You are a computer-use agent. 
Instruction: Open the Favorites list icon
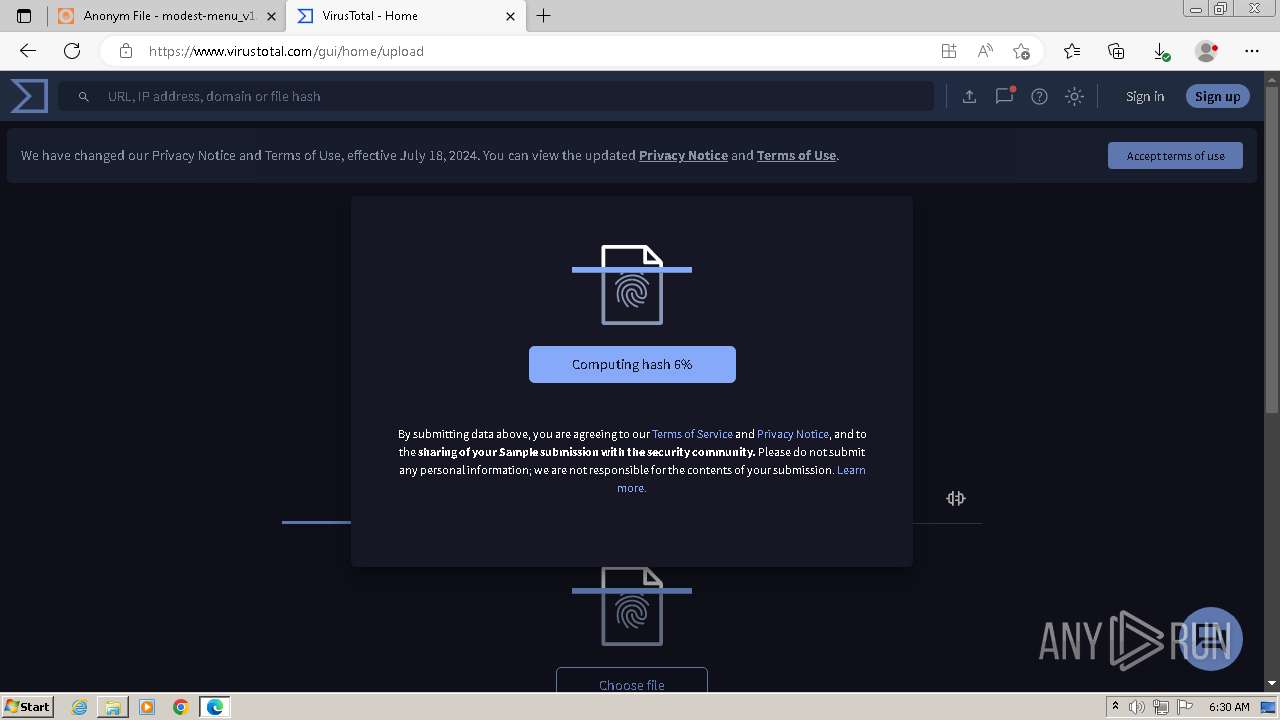pos(1072,51)
